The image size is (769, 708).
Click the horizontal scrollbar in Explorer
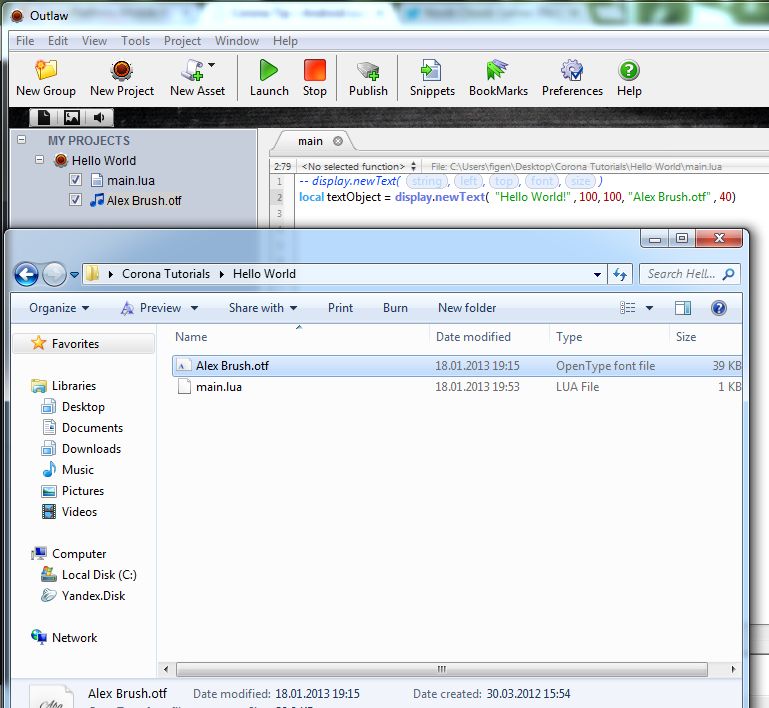coord(441,669)
